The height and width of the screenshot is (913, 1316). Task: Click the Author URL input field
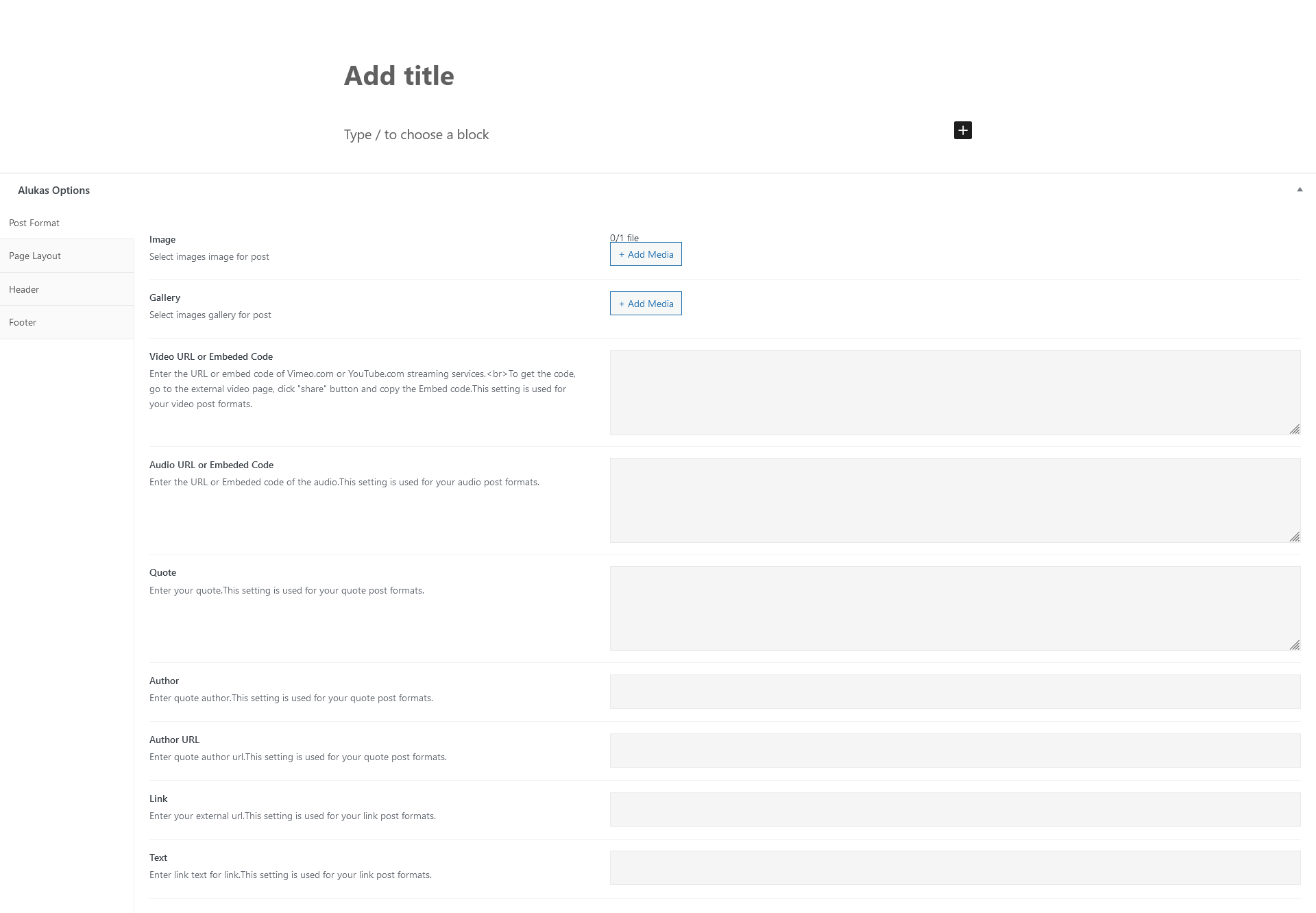tap(954, 751)
